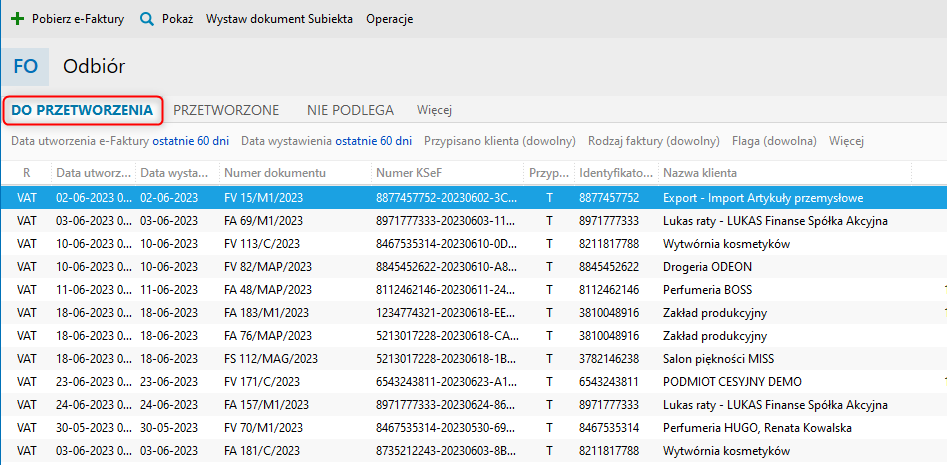Expand Więcej next to the tabs
947x465 pixels.
pyautogui.click(x=436, y=110)
